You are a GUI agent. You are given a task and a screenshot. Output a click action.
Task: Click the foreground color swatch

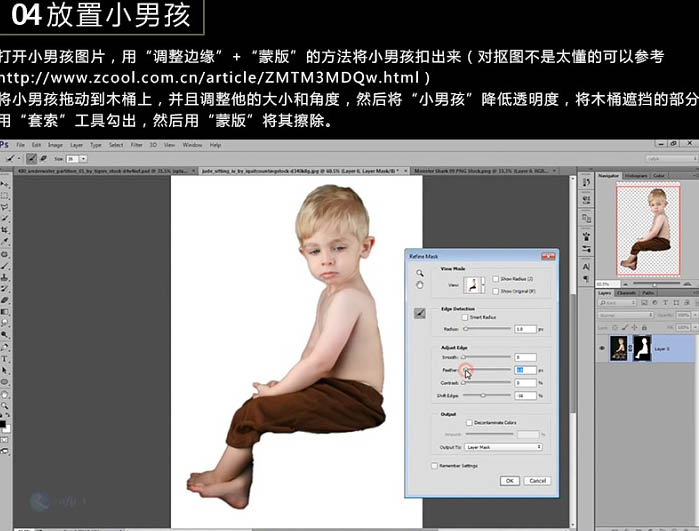point(3,424)
